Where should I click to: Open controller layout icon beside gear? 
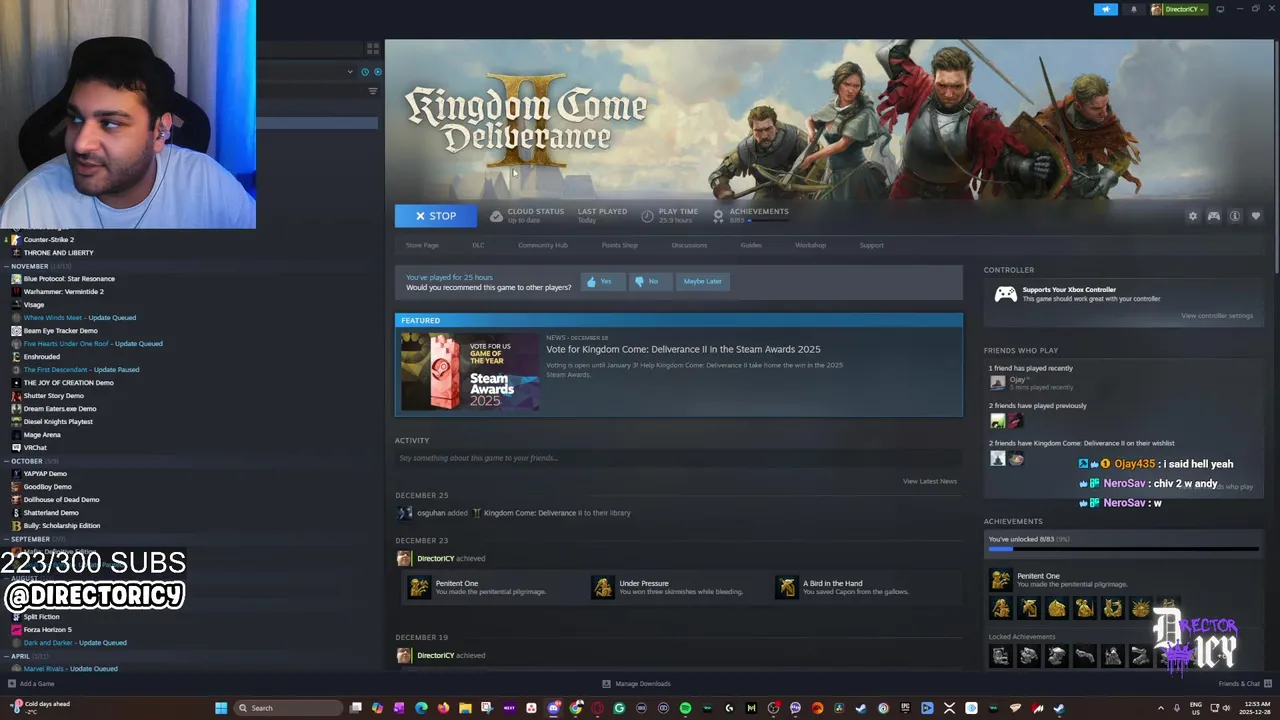pos(1213,216)
